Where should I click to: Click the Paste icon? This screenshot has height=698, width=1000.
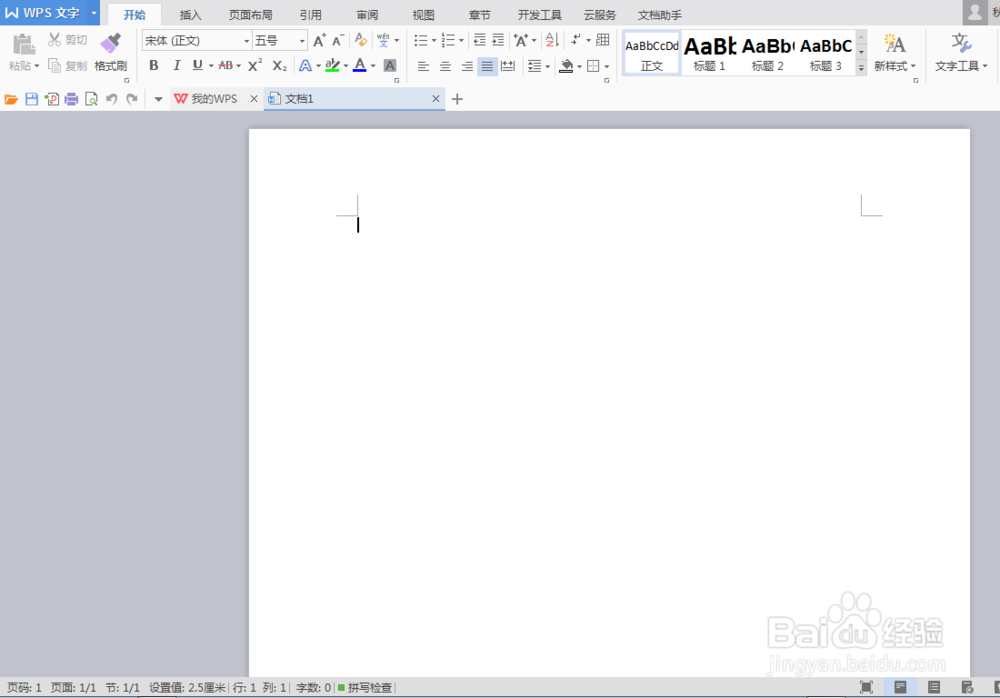coord(23,45)
